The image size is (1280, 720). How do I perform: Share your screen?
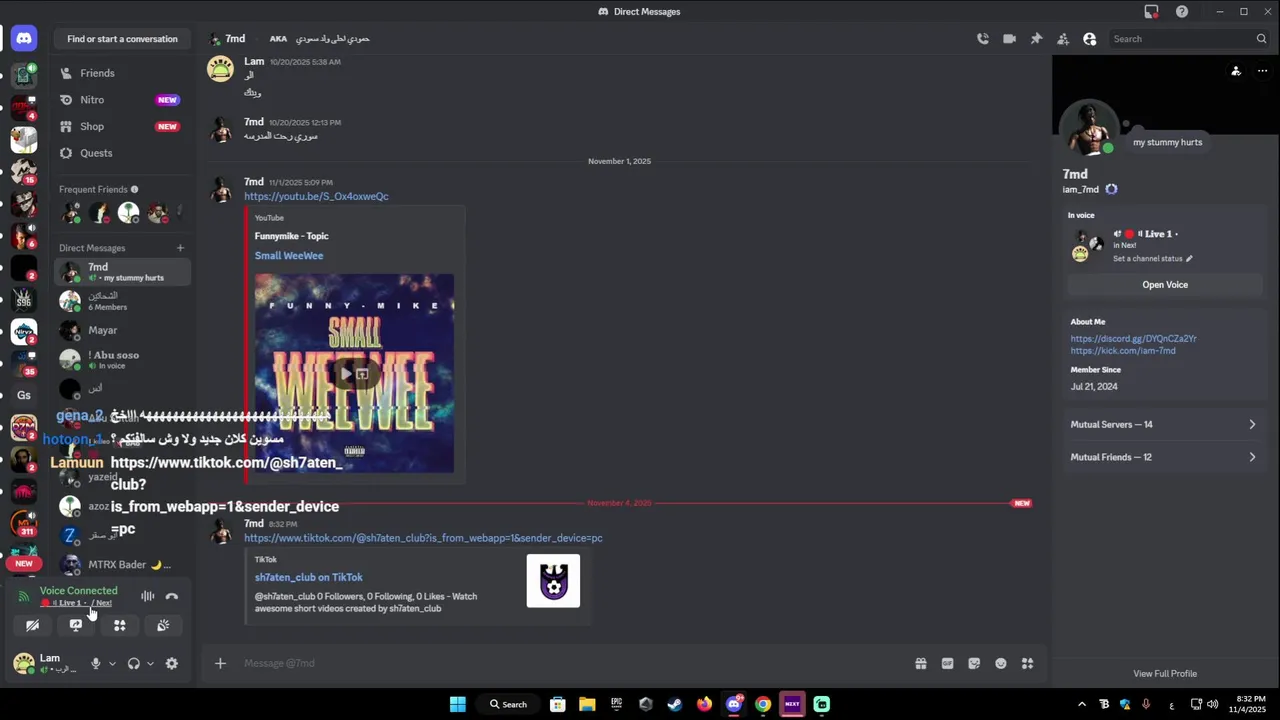pos(76,625)
